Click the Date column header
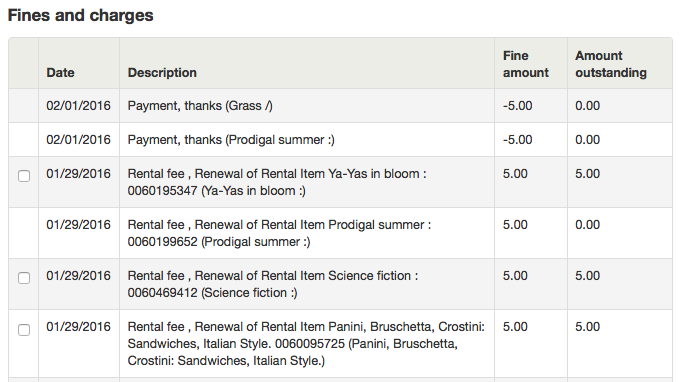 coord(60,73)
